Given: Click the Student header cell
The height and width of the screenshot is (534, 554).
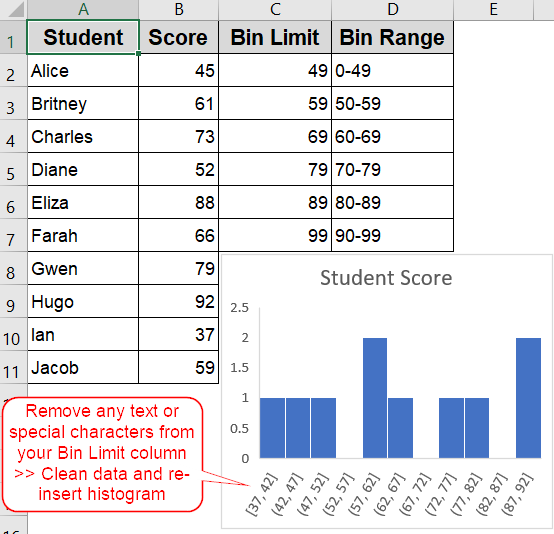Looking at the screenshot, I should coord(83,37).
